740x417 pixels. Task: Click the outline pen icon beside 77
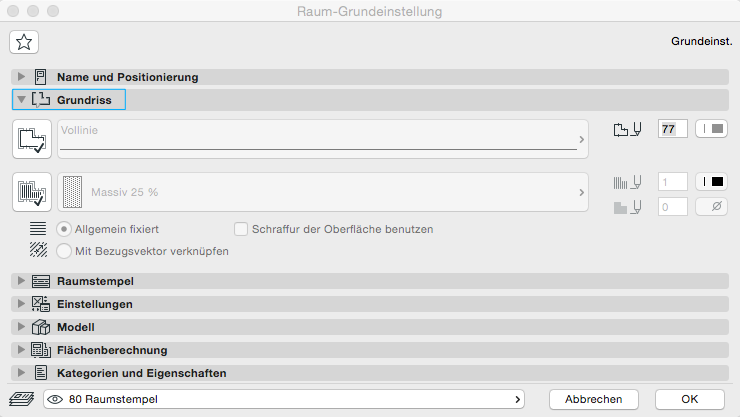(x=627, y=129)
